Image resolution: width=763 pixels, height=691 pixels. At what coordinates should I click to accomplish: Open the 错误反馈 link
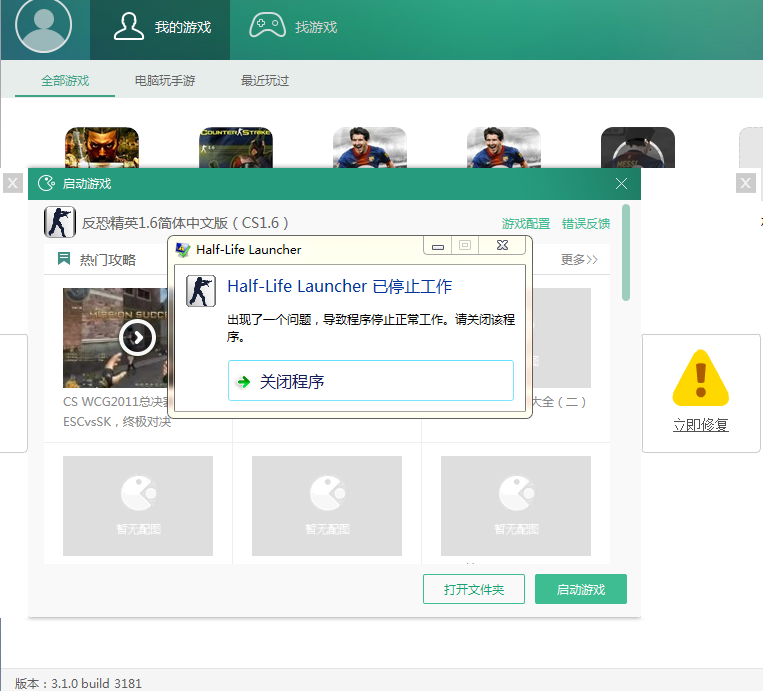(x=586, y=224)
